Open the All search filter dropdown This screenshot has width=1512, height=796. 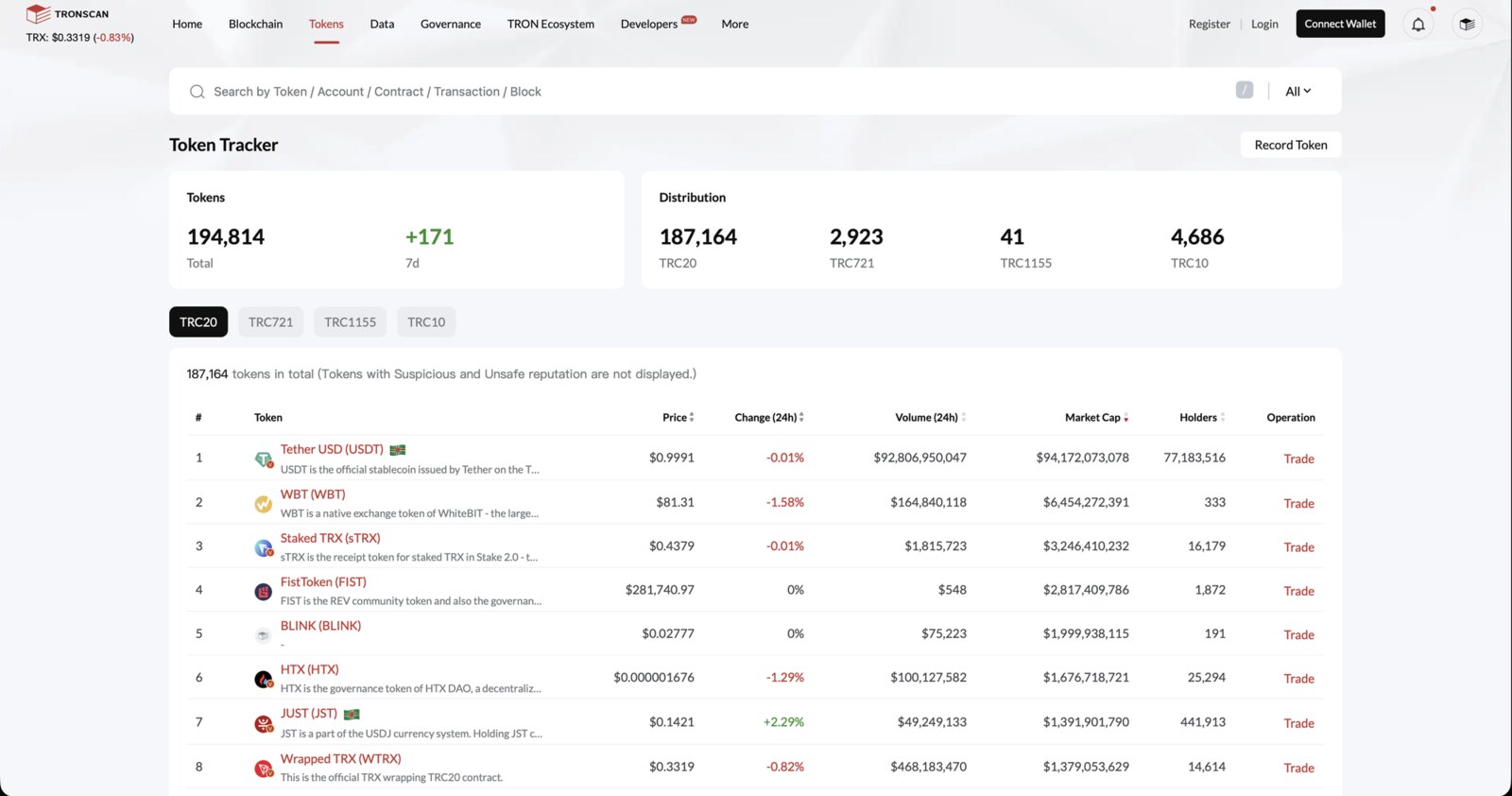point(1297,92)
